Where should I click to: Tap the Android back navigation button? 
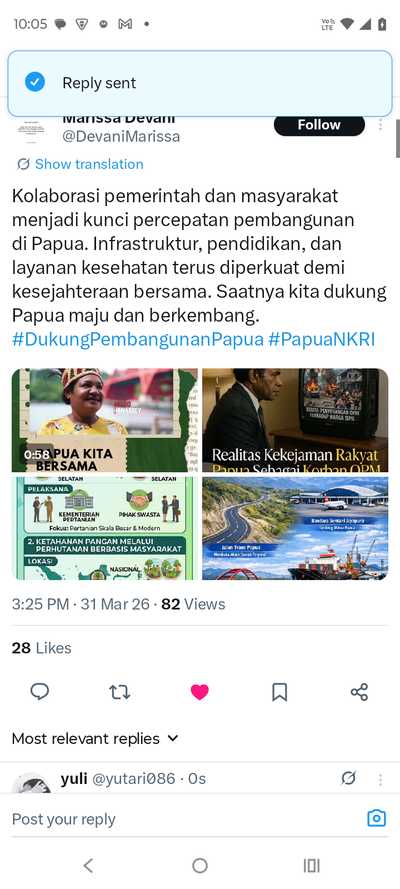[x=88, y=865]
